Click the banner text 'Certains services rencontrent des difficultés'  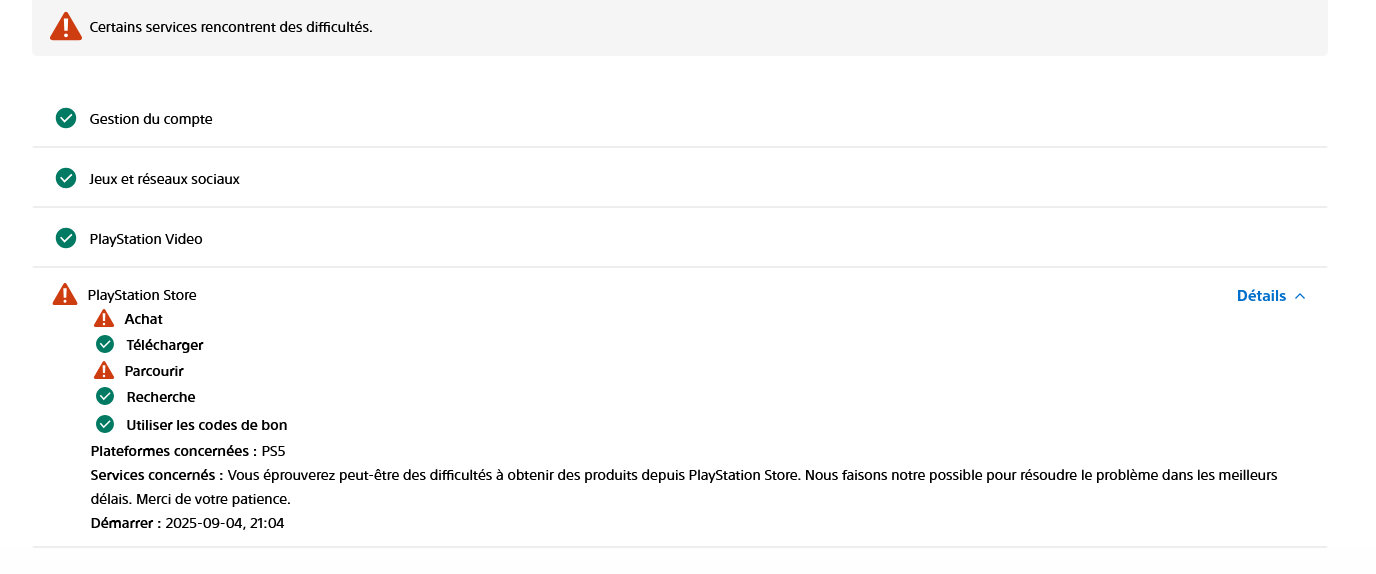(231, 27)
